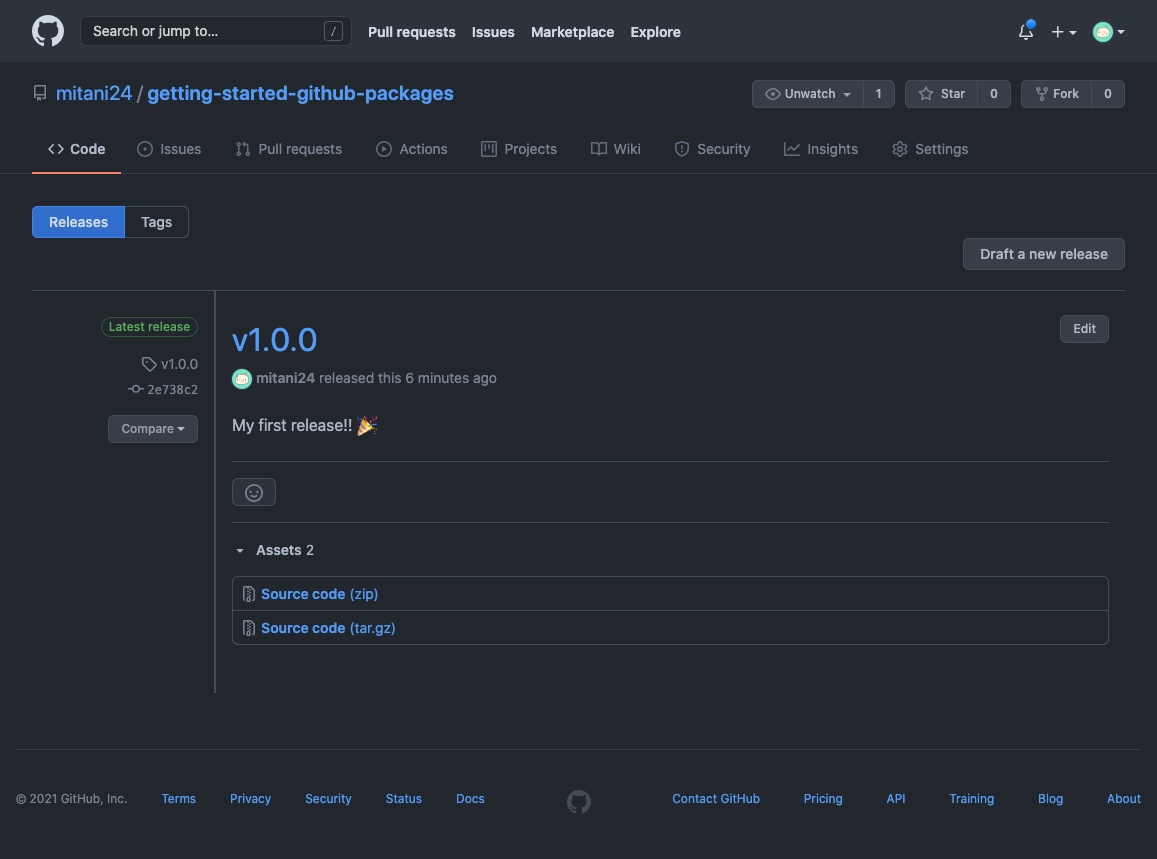Click file icon next to Source code (tar.gz)

tap(249, 628)
